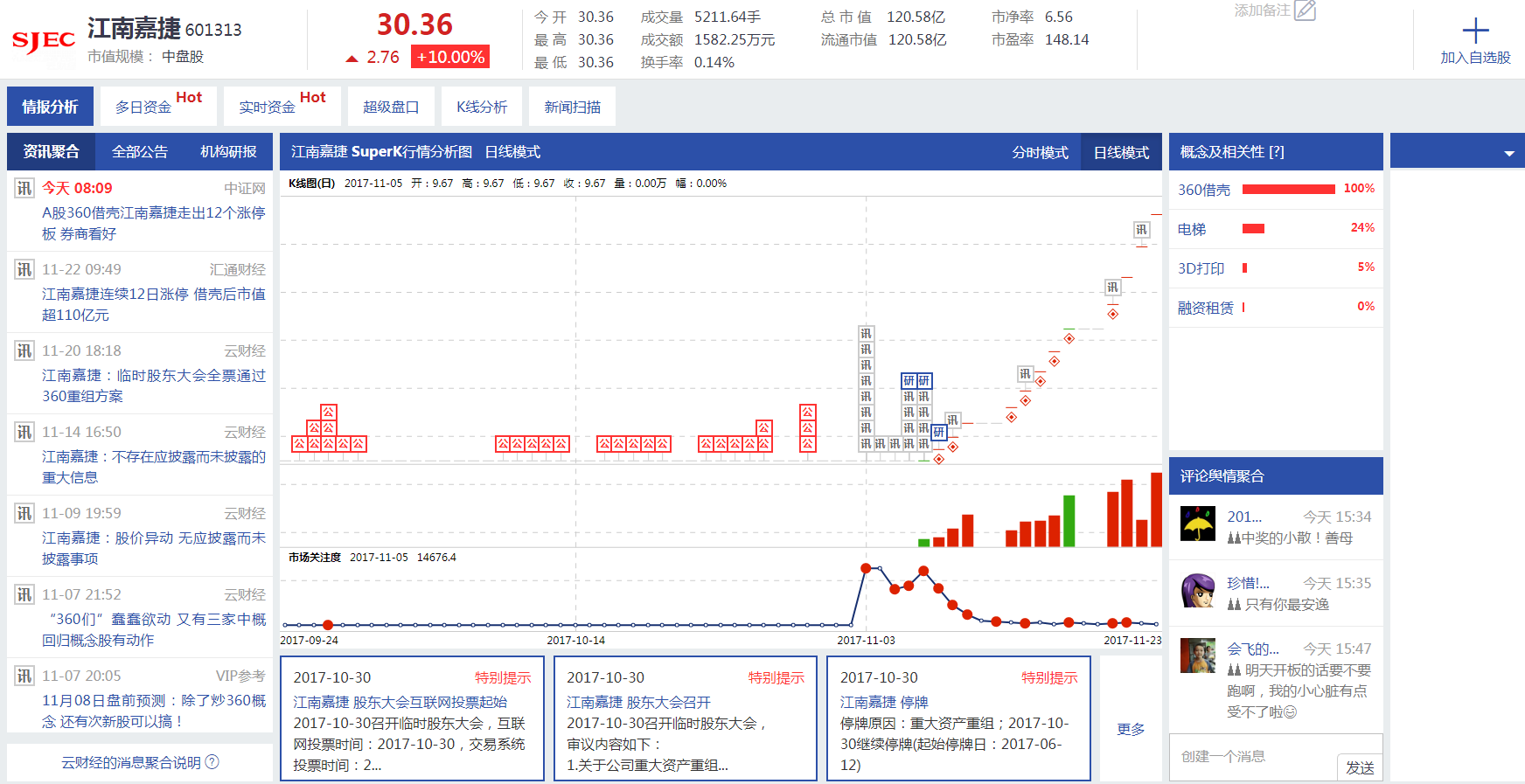This screenshot has width=1525, height=784.
Task: Click the purple-hair avatar of user 珍惜!...
Action: click(x=1197, y=590)
